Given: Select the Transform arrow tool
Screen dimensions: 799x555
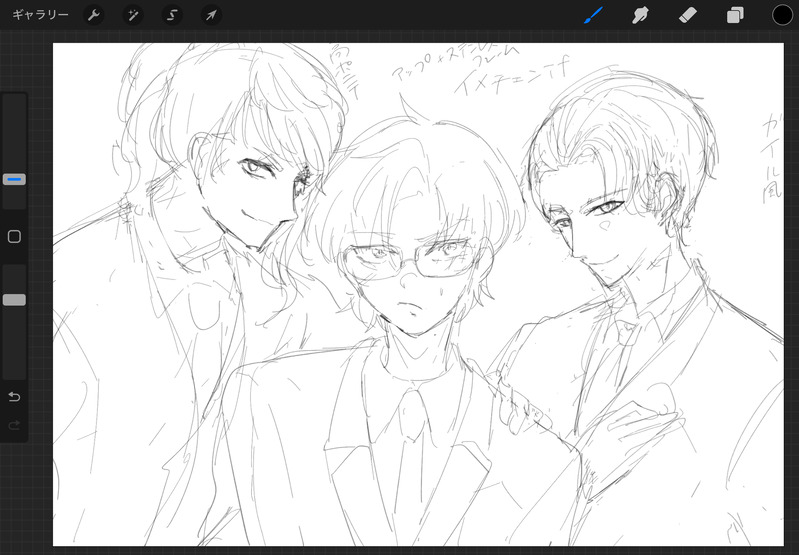Looking at the screenshot, I should [211, 15].
